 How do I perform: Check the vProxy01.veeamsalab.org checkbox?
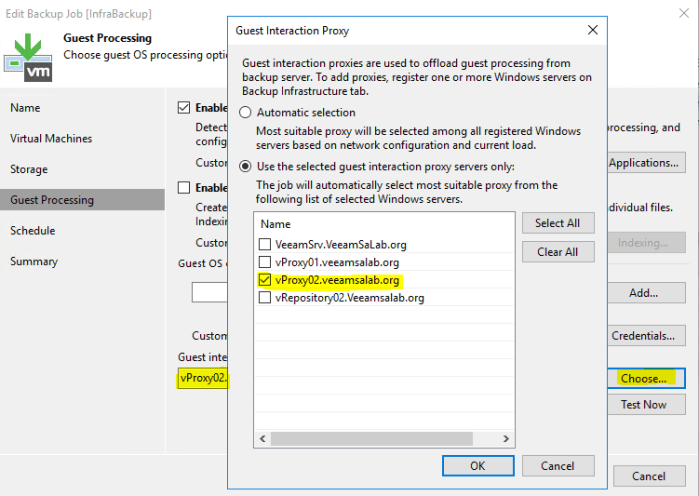(x=265, y=262)
